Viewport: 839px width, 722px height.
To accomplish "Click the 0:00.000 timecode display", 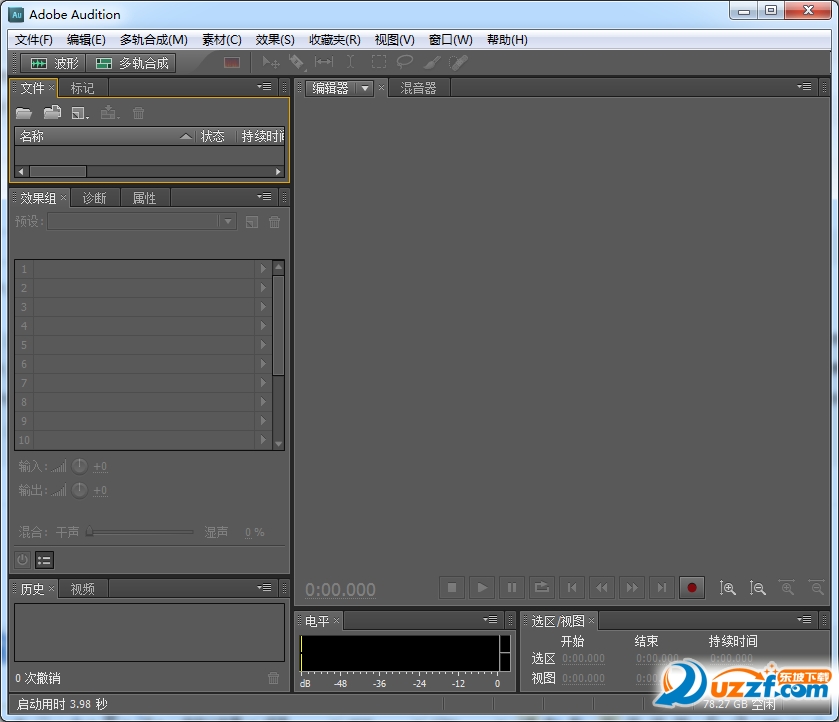I will (x=340, y=589).
